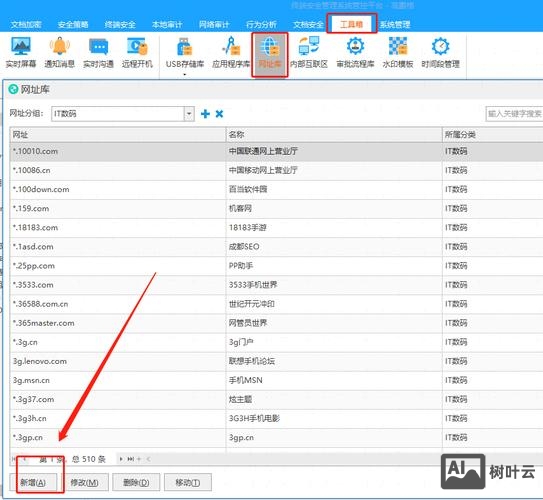Switch to the 终端安全 tab
This screenshot has width=543, height=500.
[120, 24]
